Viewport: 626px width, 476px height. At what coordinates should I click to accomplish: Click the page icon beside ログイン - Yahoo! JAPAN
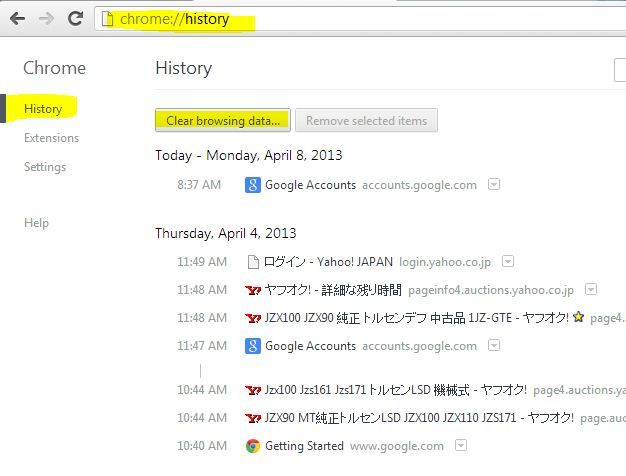tap(253, 262)
